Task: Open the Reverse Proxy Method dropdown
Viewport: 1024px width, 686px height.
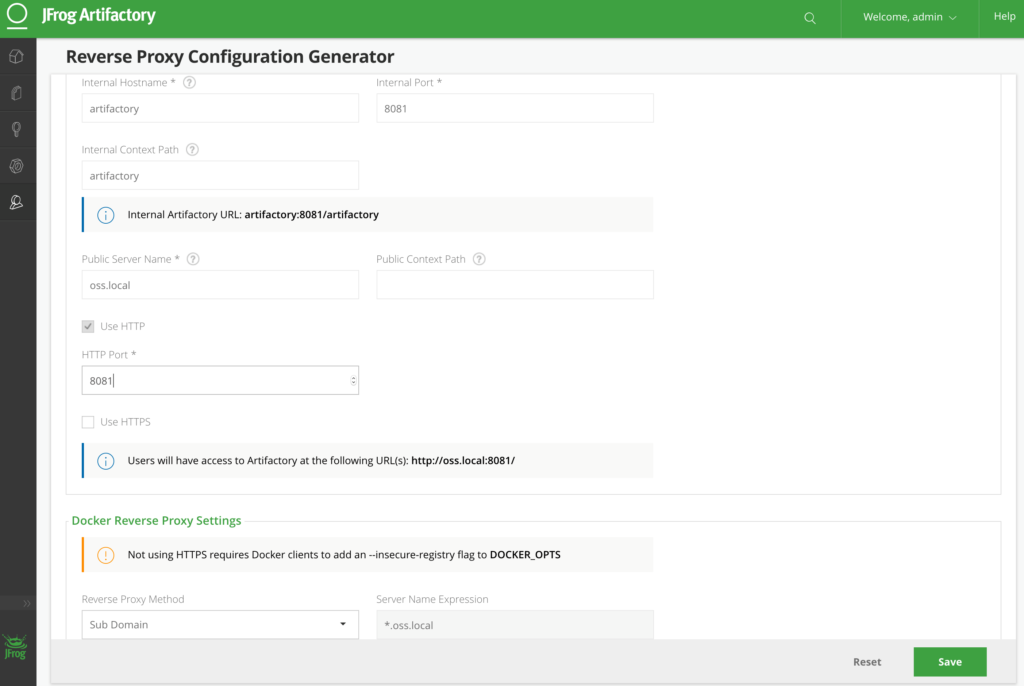Action: (219, 625)
